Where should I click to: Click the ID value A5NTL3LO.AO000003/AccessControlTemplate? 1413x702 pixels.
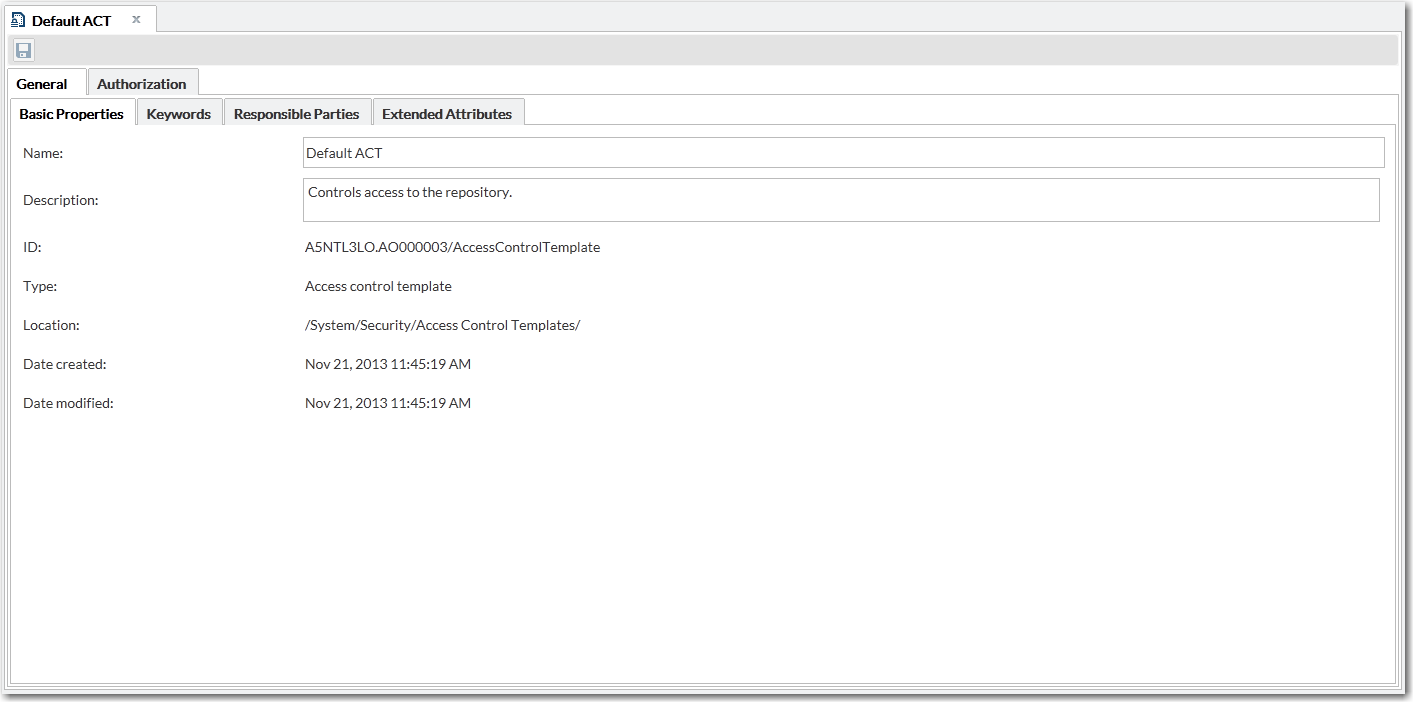[x=452, y=247]
